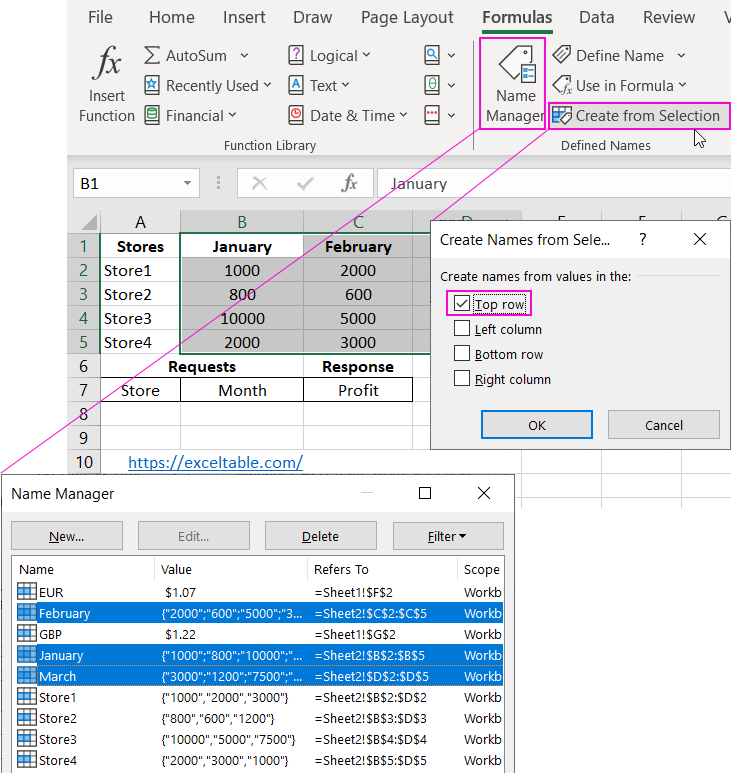Uncheck the Top row checkbox
The width and height of the screenshot is (731, 773).
pyautogui.click(x=461, y=304)
